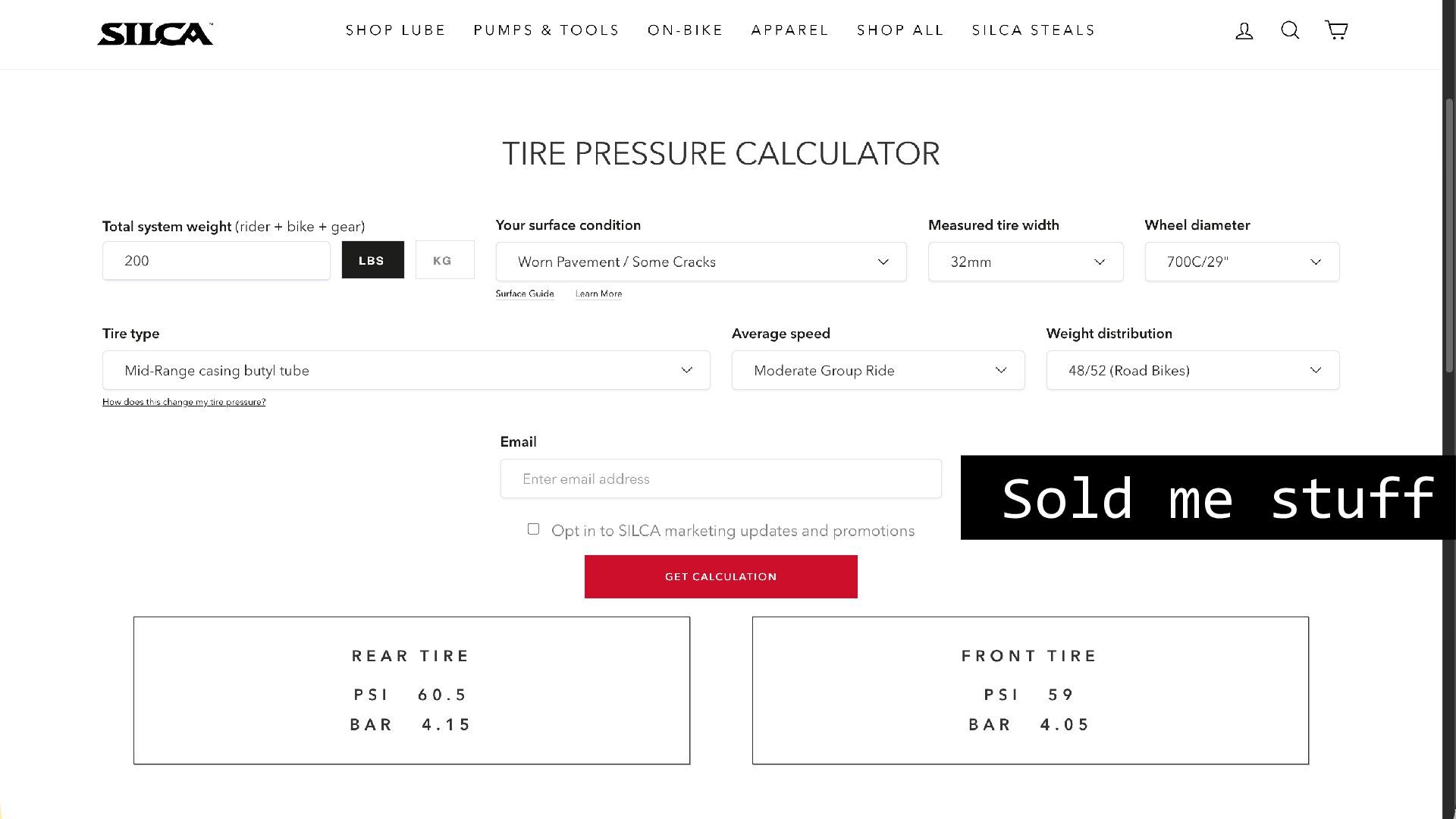Click the SILCA logo
Image resolution: width=1456 pixels, height=819 pixels.
[x=155, y=33]
